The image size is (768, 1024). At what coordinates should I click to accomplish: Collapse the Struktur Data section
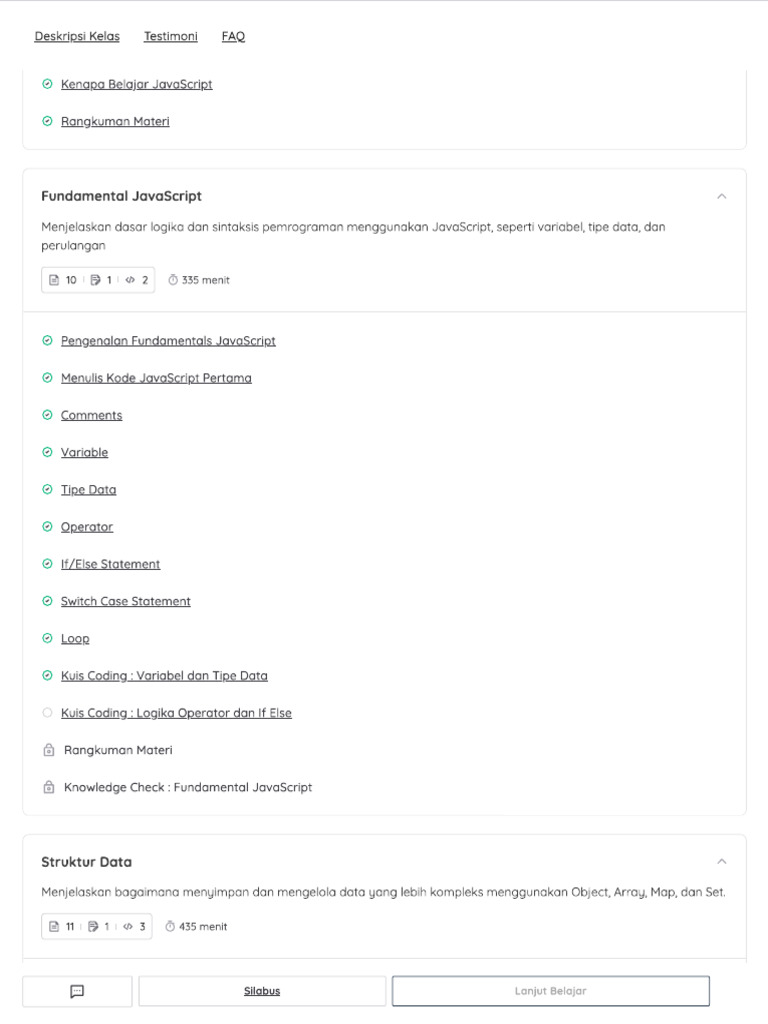click(x=722, y=861)
